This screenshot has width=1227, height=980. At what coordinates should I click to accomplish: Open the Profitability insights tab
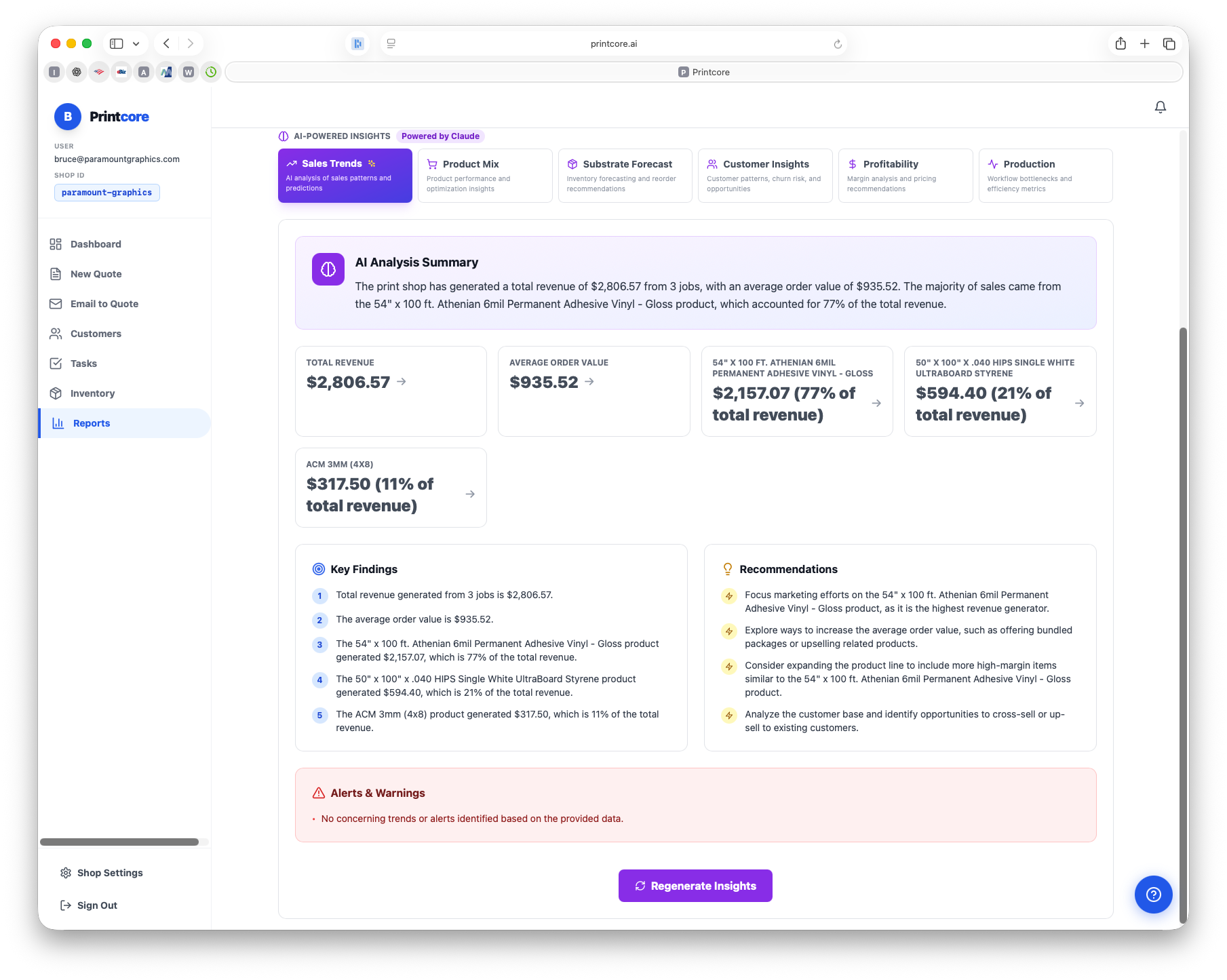point(905,175)
